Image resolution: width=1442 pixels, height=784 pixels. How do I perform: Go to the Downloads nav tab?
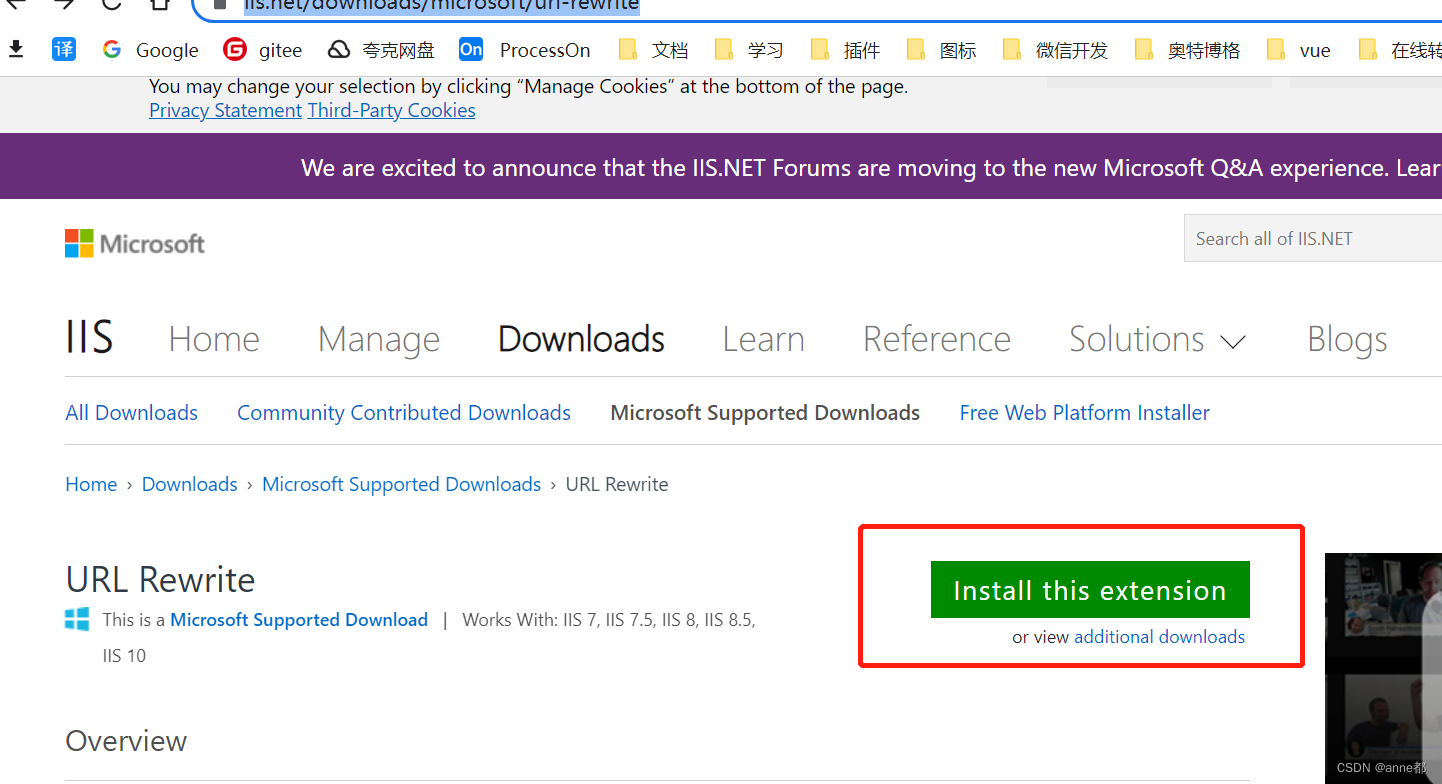point(581,339)
